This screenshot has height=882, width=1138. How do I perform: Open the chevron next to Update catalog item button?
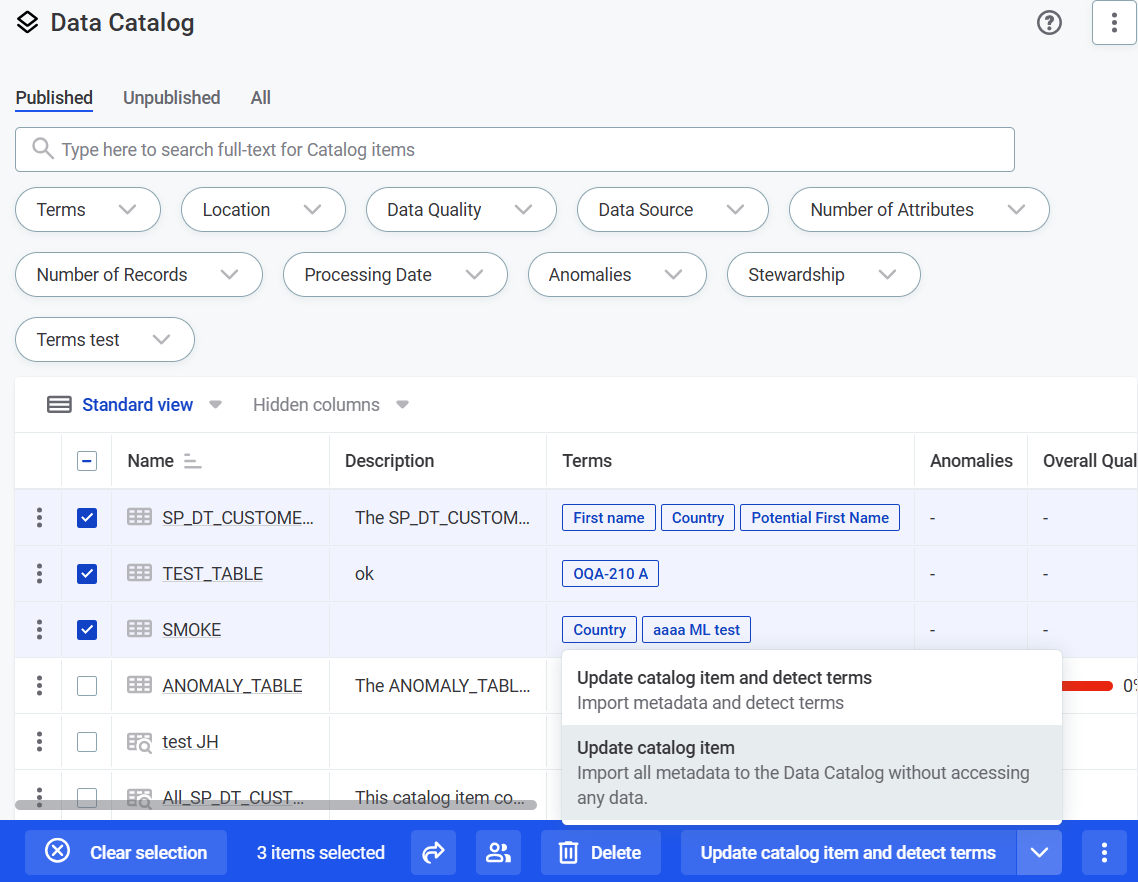(x=1040, y=852)
